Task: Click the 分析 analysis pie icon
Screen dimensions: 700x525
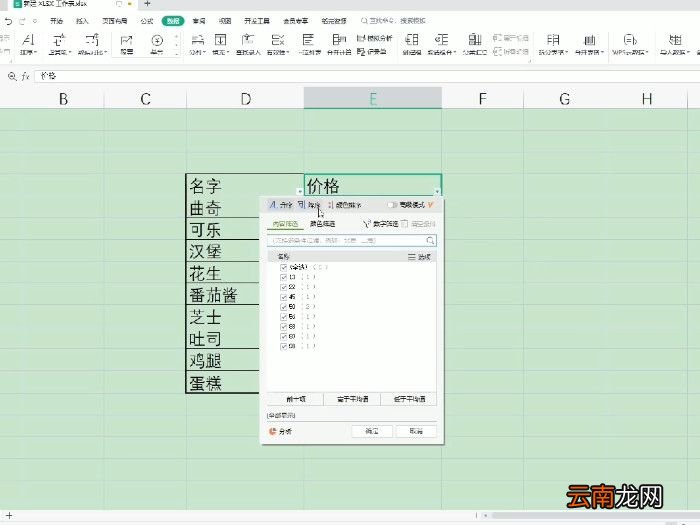Action: tap(273, 431)
